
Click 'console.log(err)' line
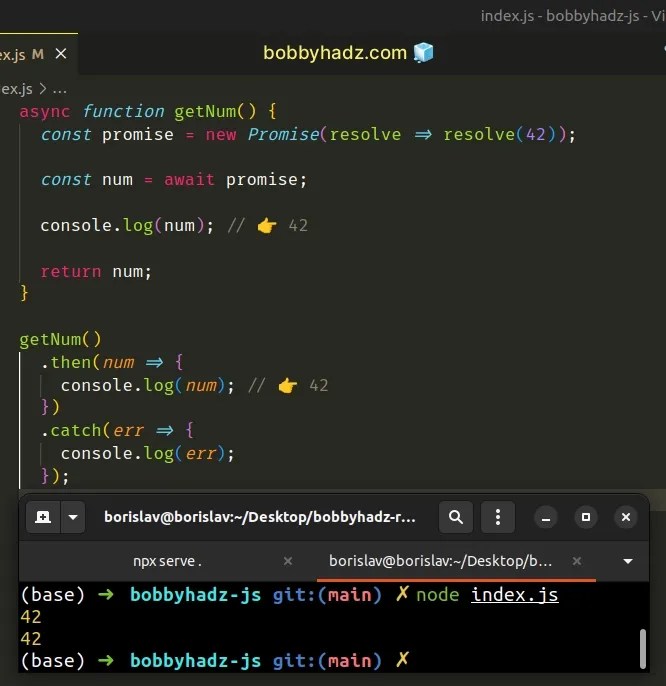[x=148, y=454]
